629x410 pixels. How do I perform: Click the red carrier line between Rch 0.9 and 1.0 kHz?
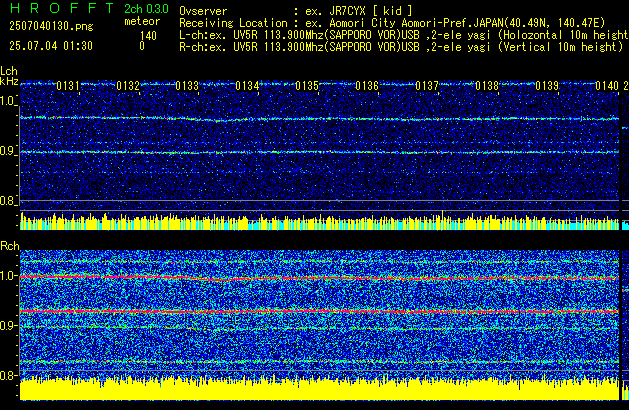click(x=319, y=311)
